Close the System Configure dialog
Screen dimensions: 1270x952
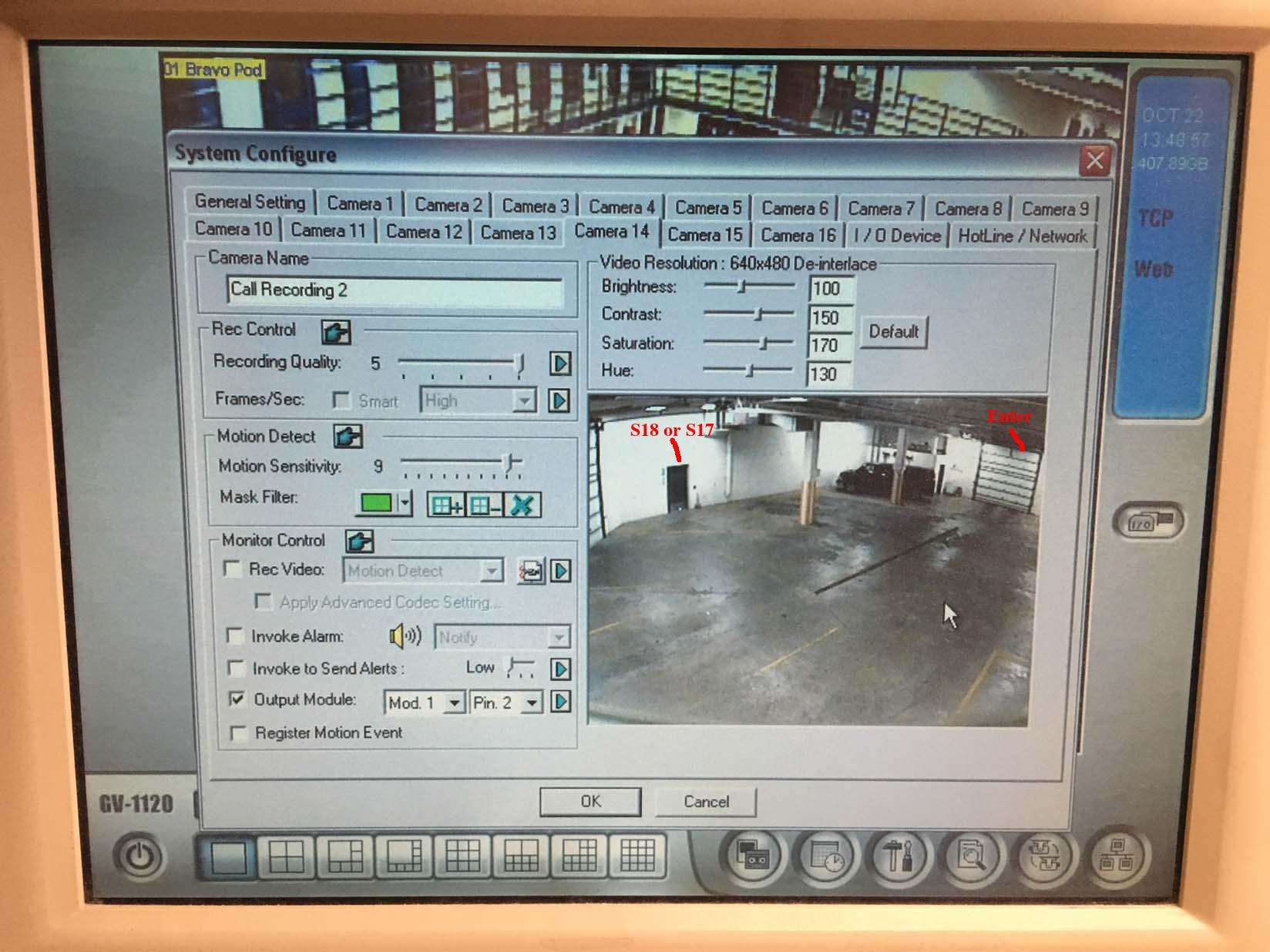(x=1095, y=161)
